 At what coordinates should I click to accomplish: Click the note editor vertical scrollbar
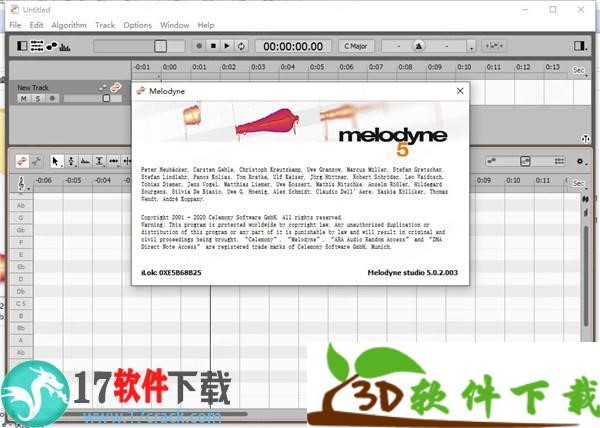(x=585, y=276)
